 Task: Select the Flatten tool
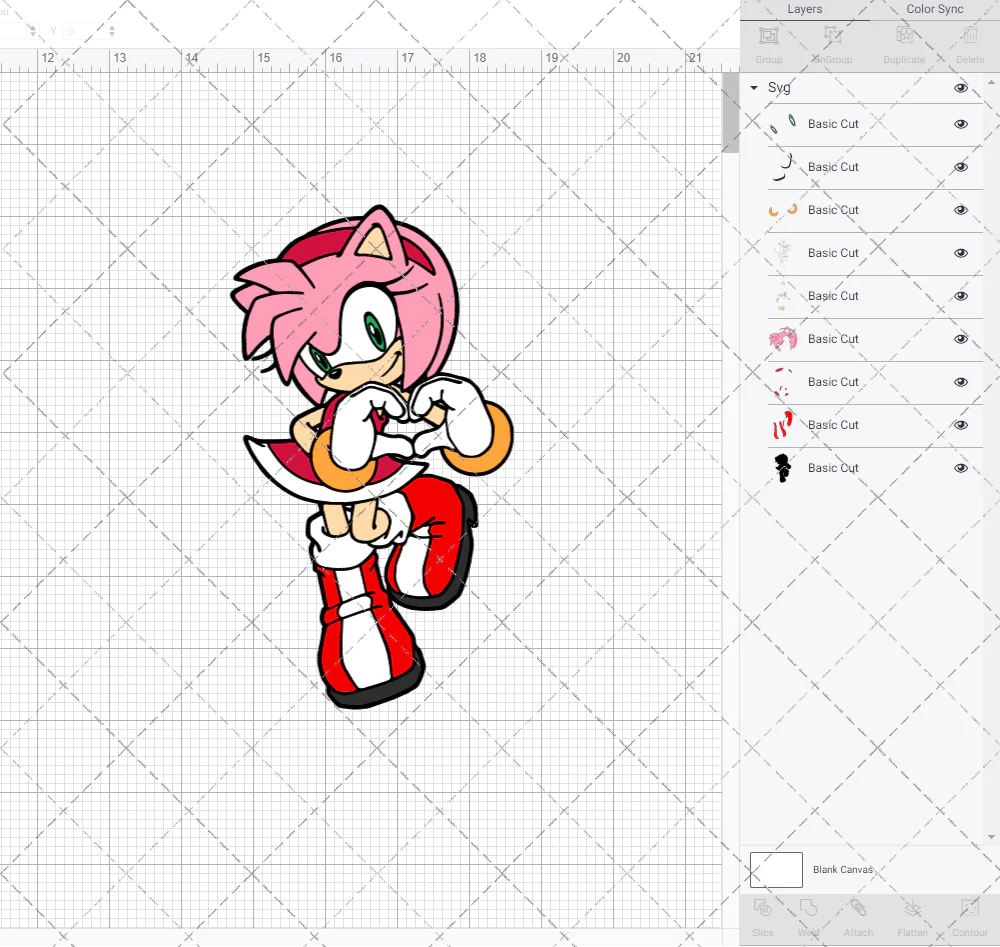tap(912, 914)
